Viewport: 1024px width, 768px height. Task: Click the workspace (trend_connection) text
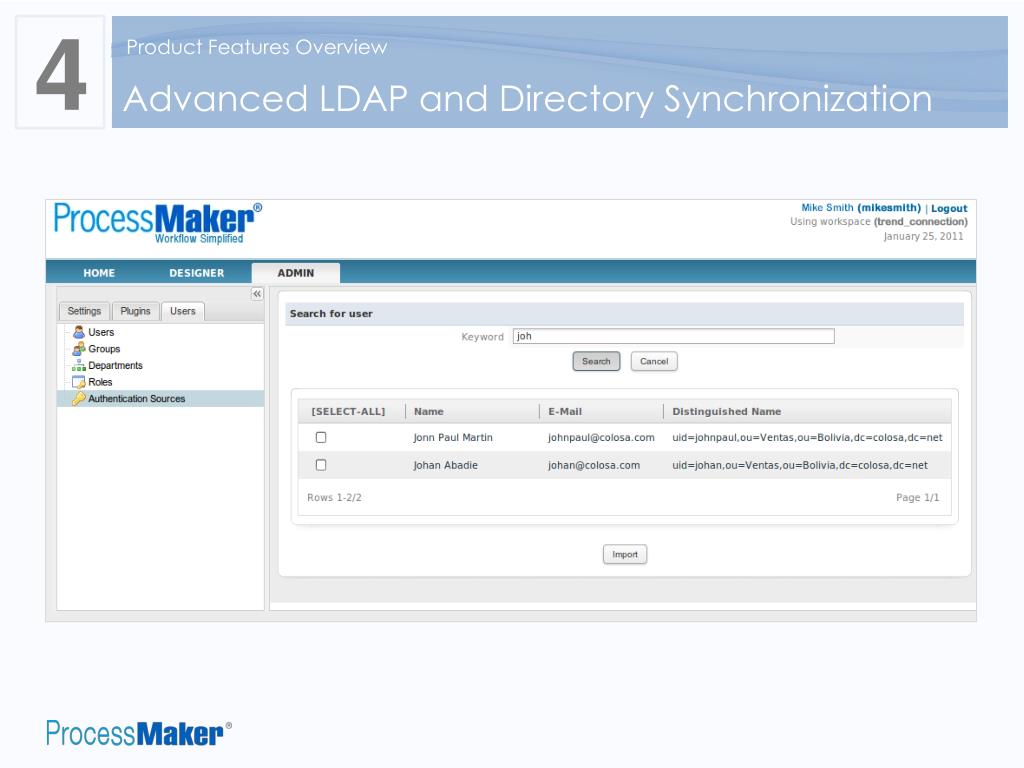coord(921,221)
